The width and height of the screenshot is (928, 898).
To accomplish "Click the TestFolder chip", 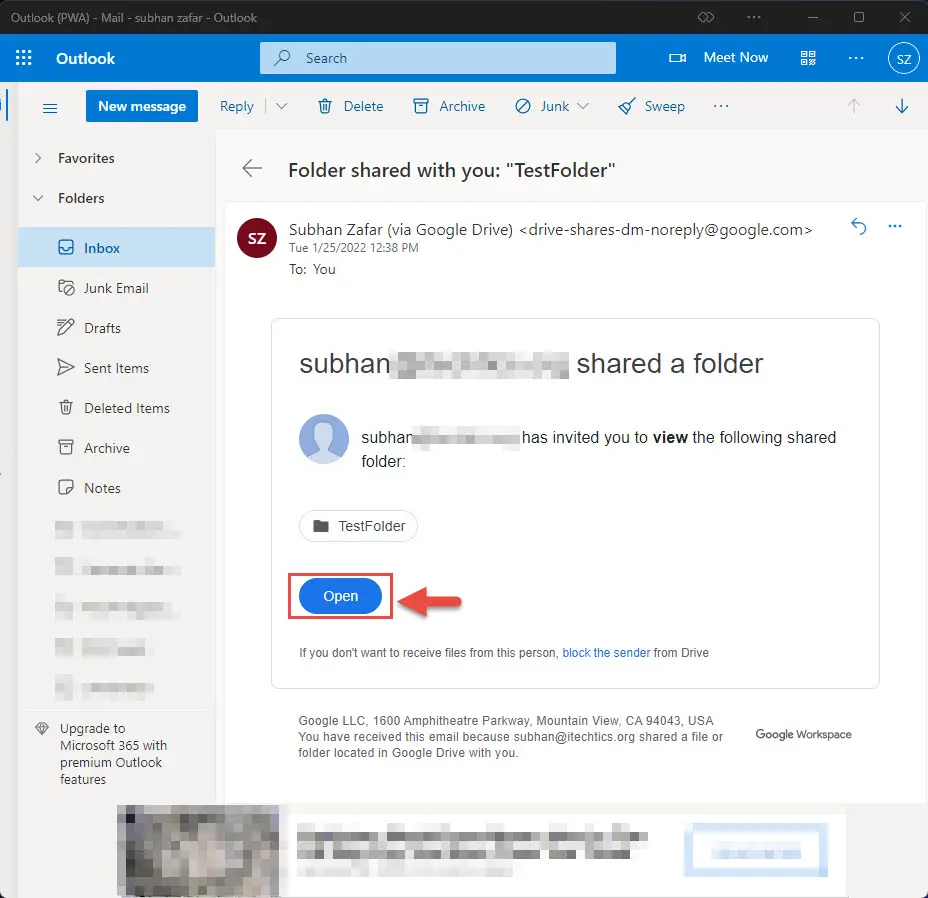I will [x=358, y=526].
